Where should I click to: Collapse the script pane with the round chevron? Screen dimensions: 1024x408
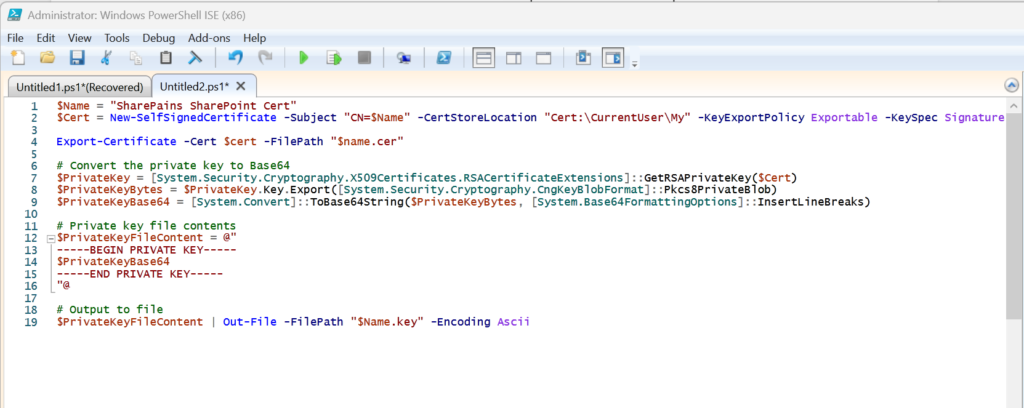point(1011,86)
